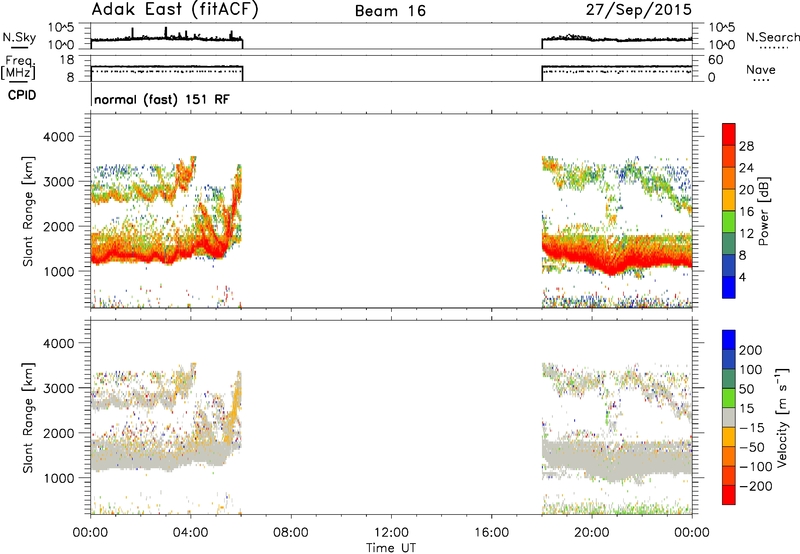
Task: Click the red bottom of velocity colorbar
Action: tap(729, 495)
